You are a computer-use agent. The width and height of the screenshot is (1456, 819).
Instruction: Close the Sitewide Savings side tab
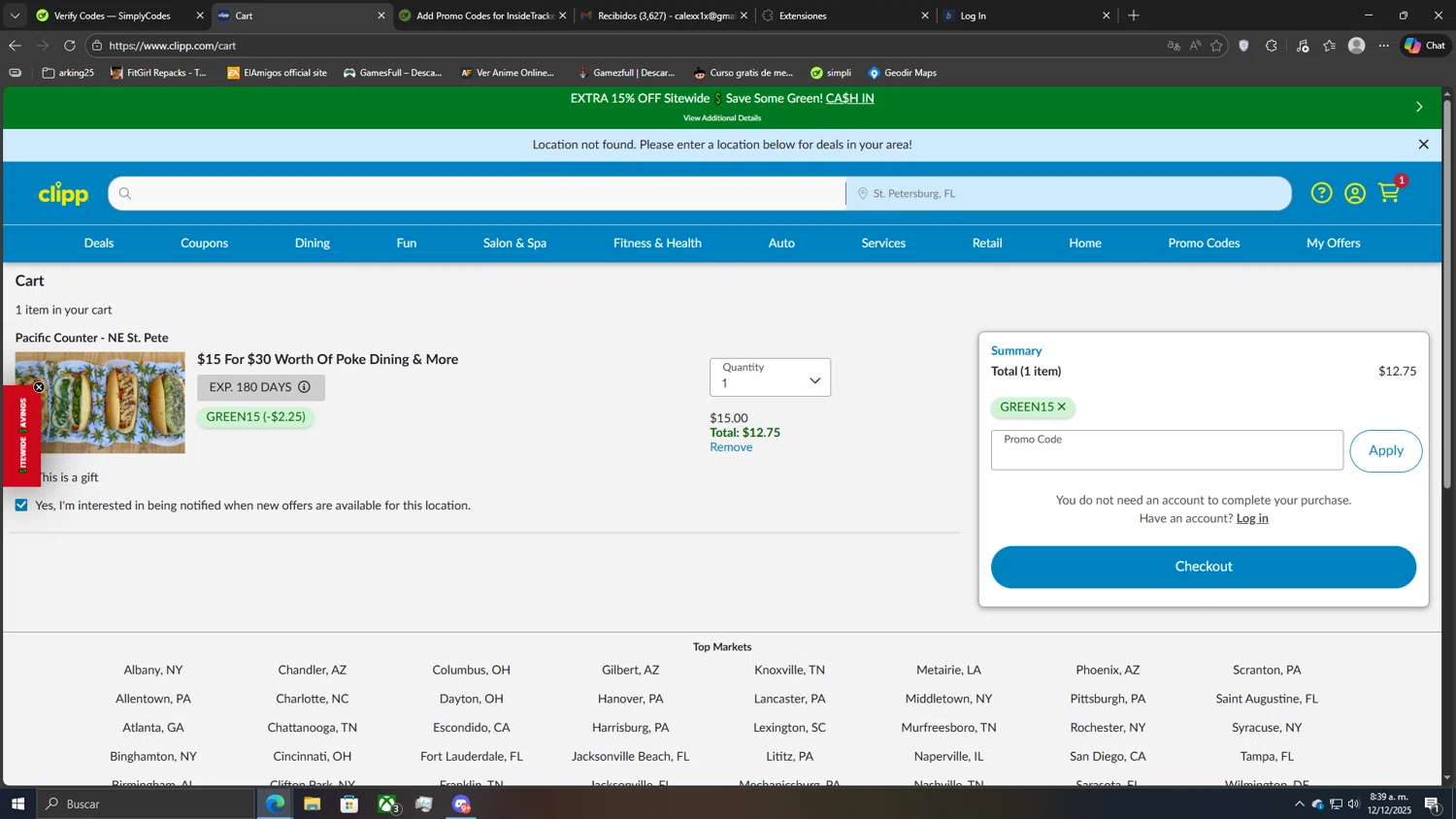pyautogui.click(x=39, y=387)
